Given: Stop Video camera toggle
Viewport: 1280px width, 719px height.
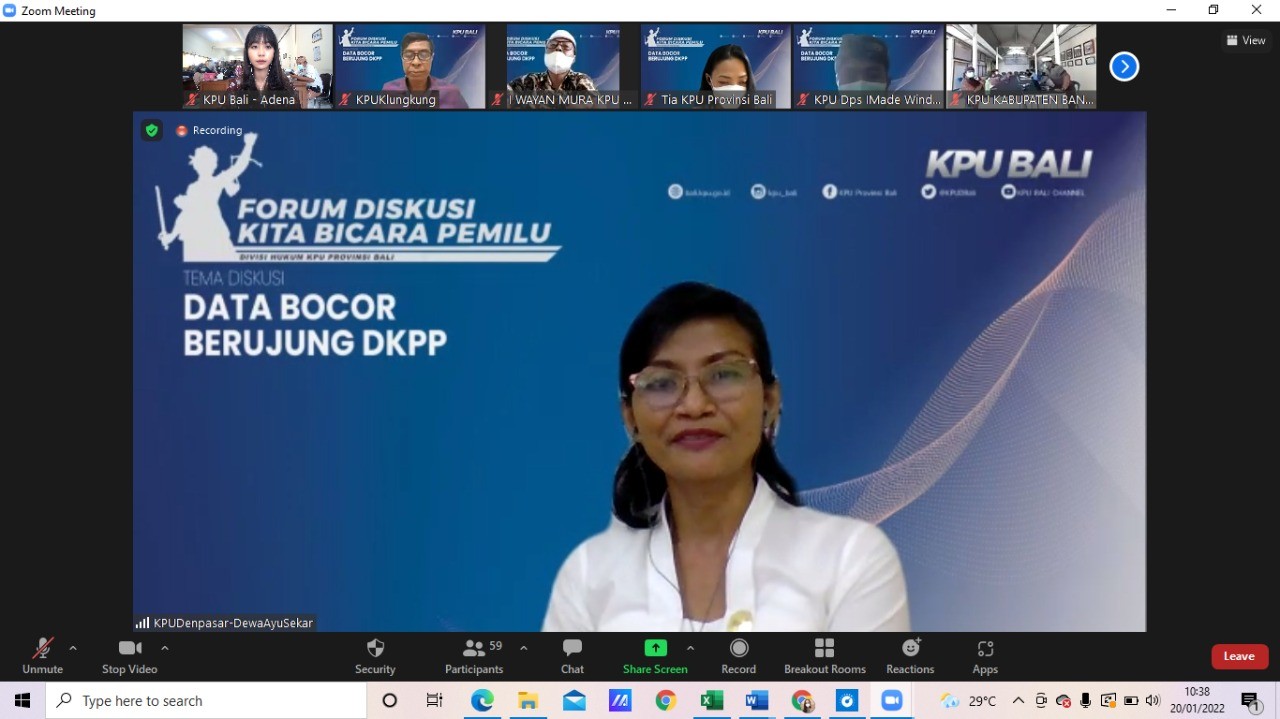Looking at the screenshot, I should pyautogui.click(x=130, y=656).
